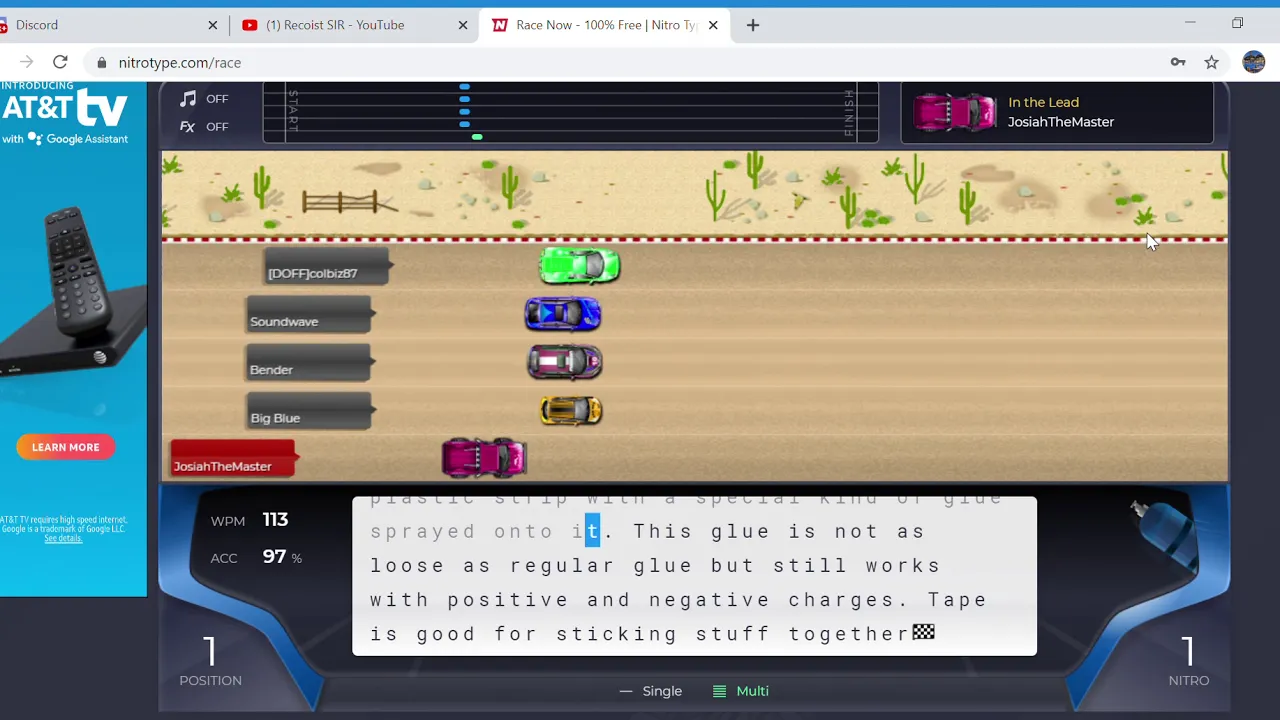The width and height of the screenshot is (1280, 720).
Task: Click the WPM value 113
Action: (x=275, y=520)
